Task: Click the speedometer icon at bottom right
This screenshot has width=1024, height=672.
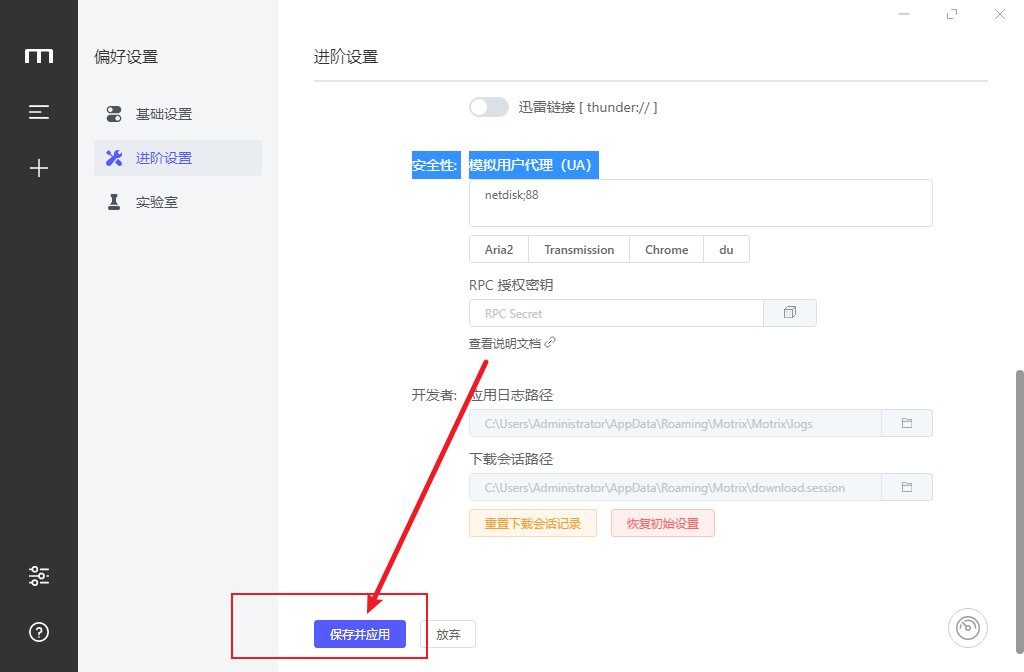Action: (967, 628)
